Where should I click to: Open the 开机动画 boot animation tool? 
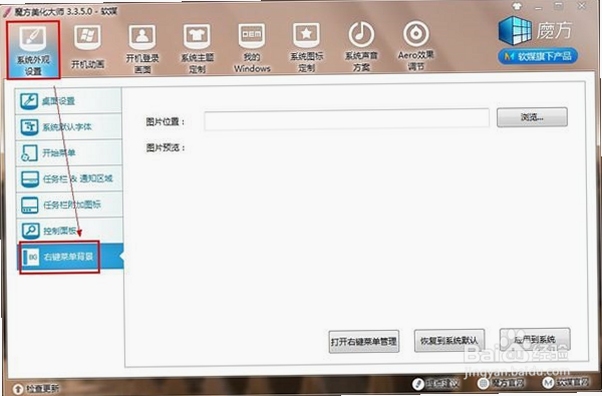(x=88, y=46)
